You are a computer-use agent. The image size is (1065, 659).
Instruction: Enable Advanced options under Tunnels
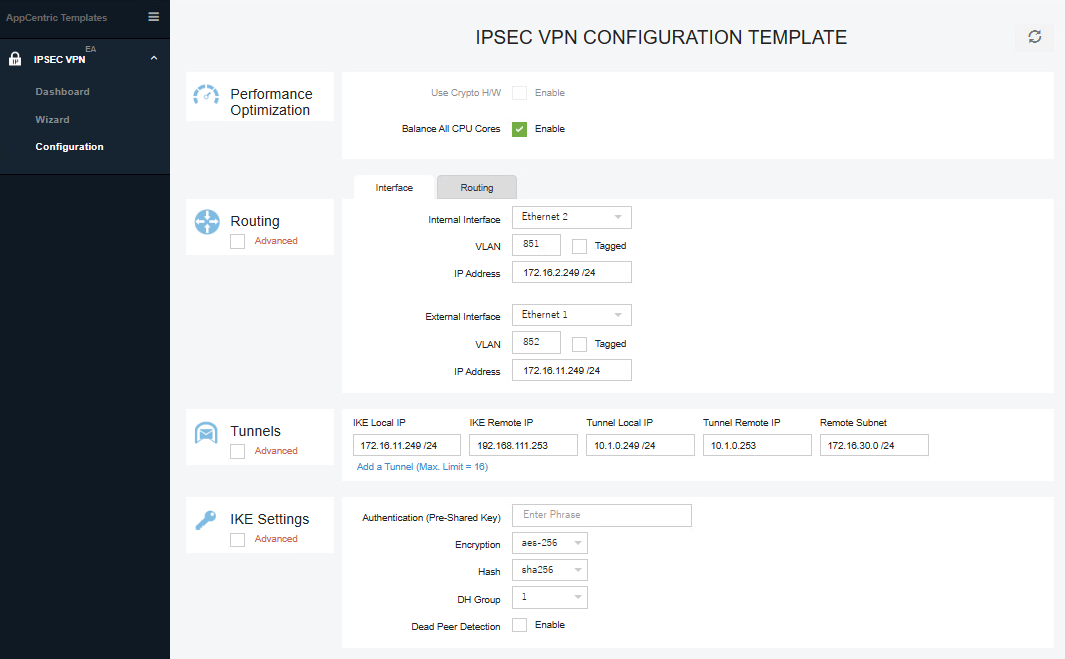pyautogui.click(x=237, y=450)
